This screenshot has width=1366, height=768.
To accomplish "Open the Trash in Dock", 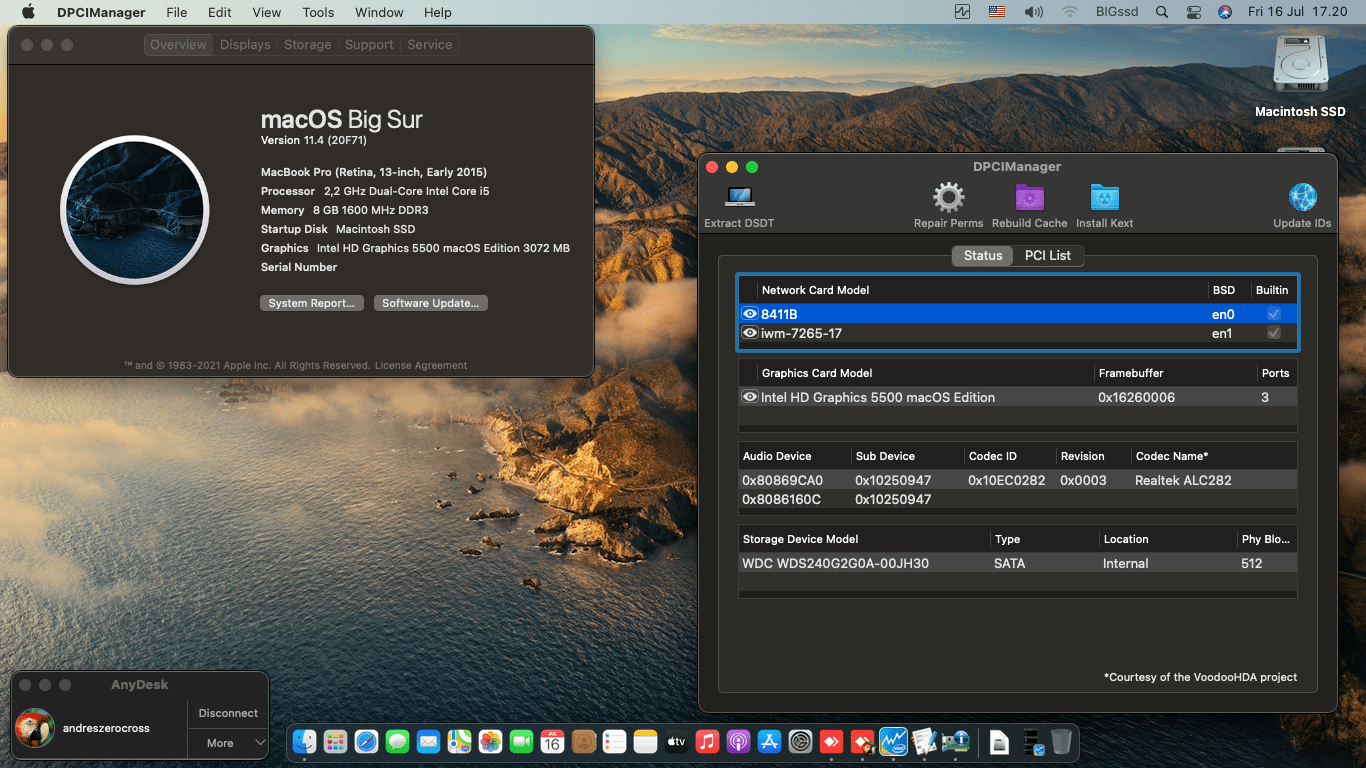I will (x=1061, y=741).
